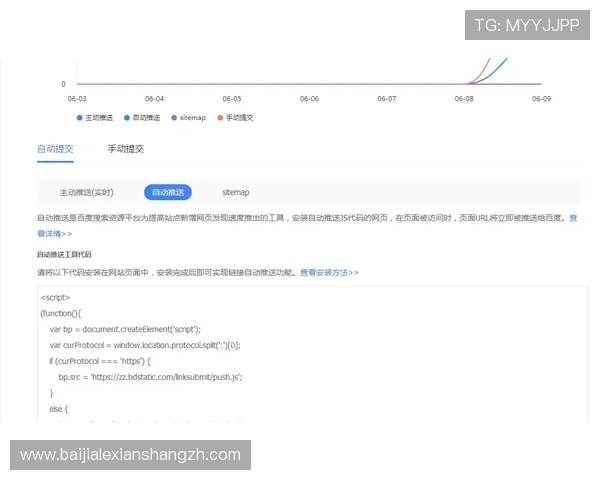Toggle the 主动推送 legend dot
Screen dimensions: 600x480
point(80,118)
